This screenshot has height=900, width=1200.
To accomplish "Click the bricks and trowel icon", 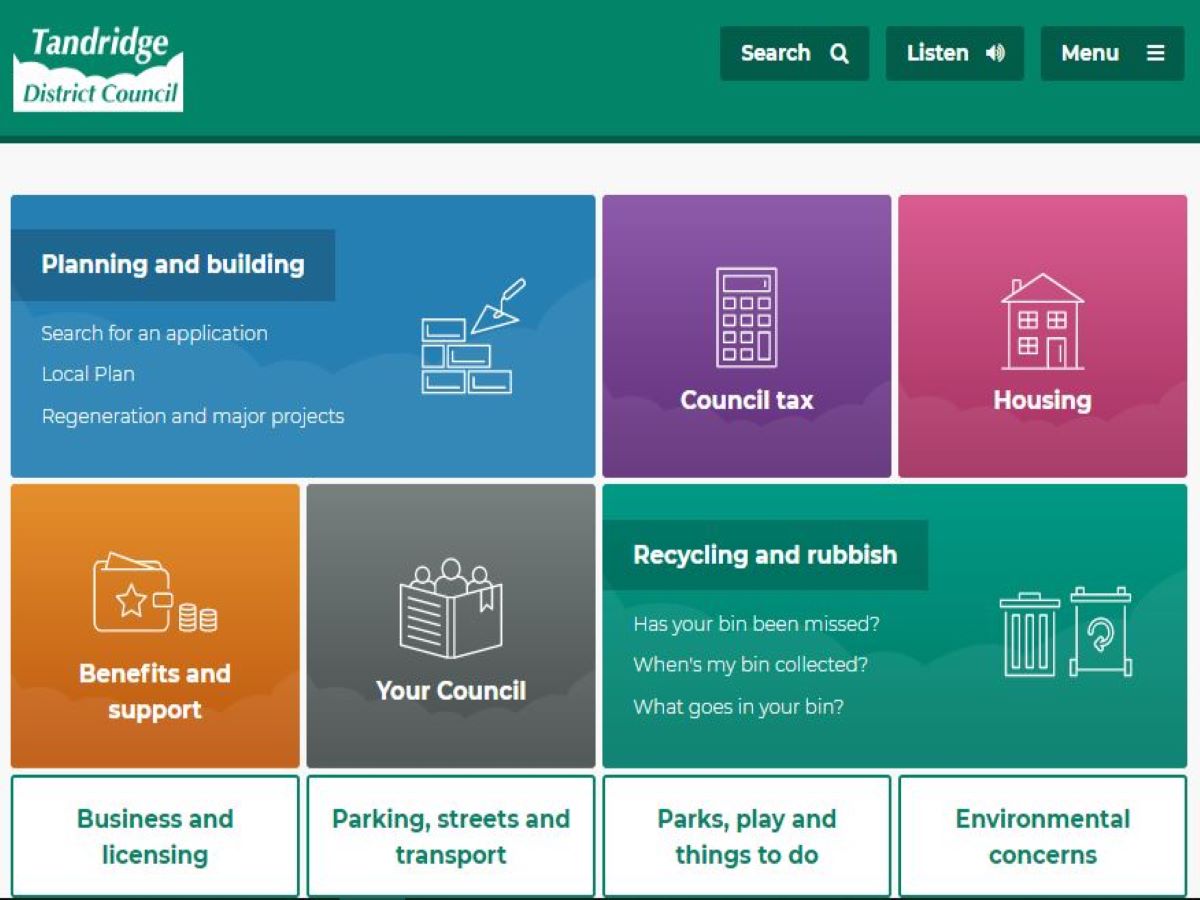I will coord(472,336).
